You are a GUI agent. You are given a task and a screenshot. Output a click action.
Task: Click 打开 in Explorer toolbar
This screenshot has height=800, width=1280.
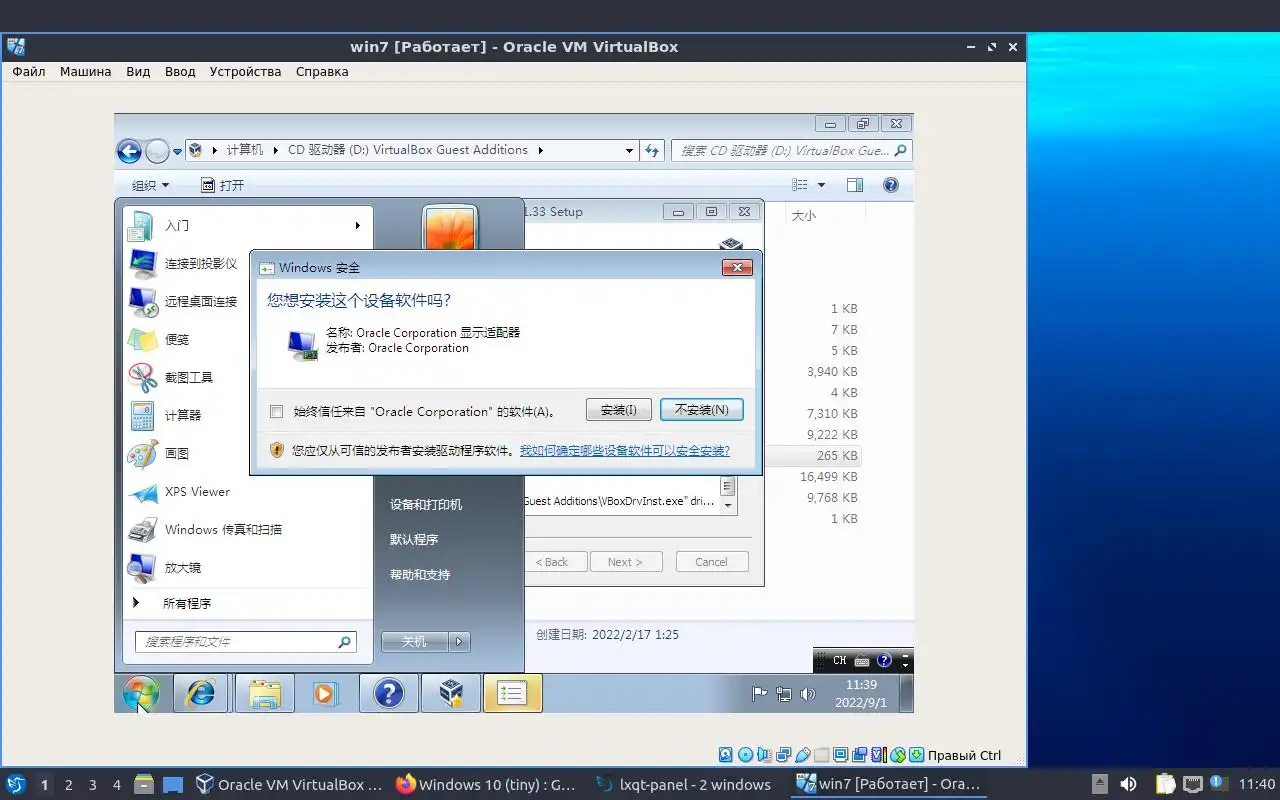pos(222,185)
